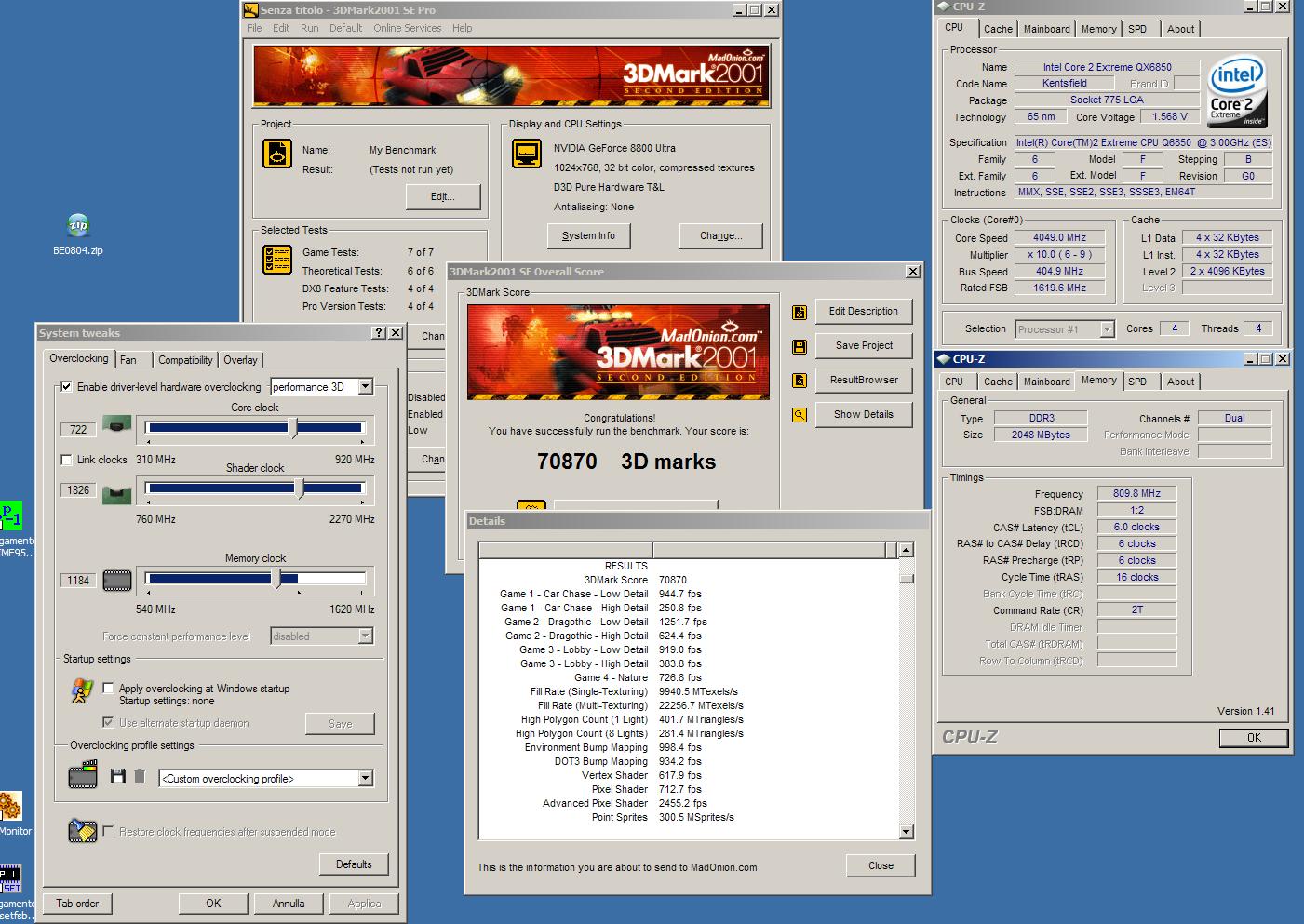Image resolution: width=1304 pixels, height=924 pixels.
Task: Click the restore clock frequencies icon
Action: [83, 831]
